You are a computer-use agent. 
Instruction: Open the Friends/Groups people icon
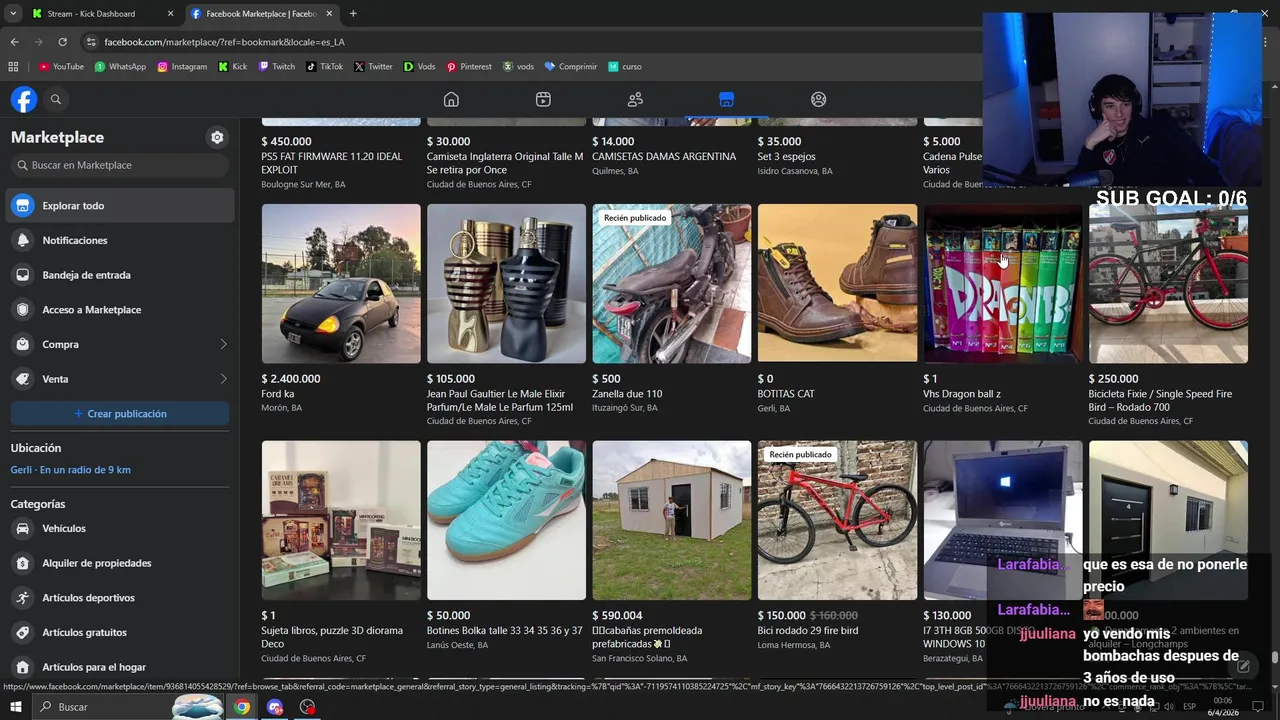(635, 99)
